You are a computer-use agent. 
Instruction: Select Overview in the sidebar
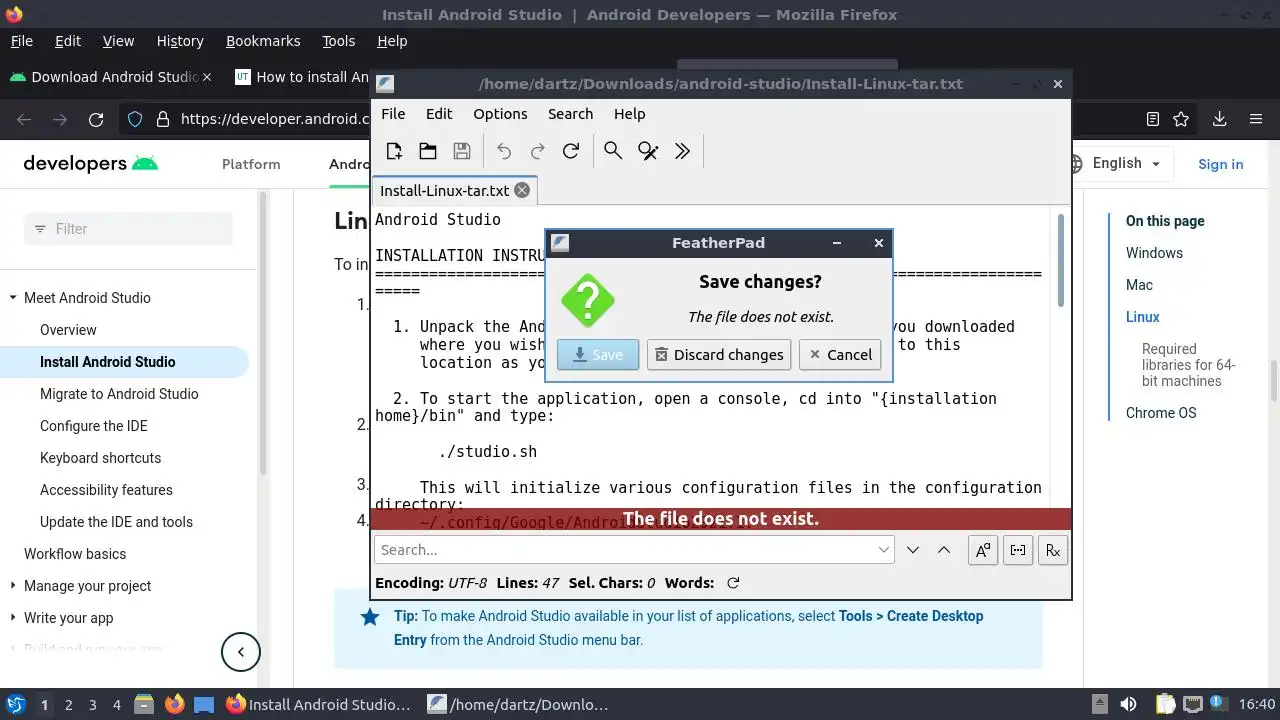68,330
